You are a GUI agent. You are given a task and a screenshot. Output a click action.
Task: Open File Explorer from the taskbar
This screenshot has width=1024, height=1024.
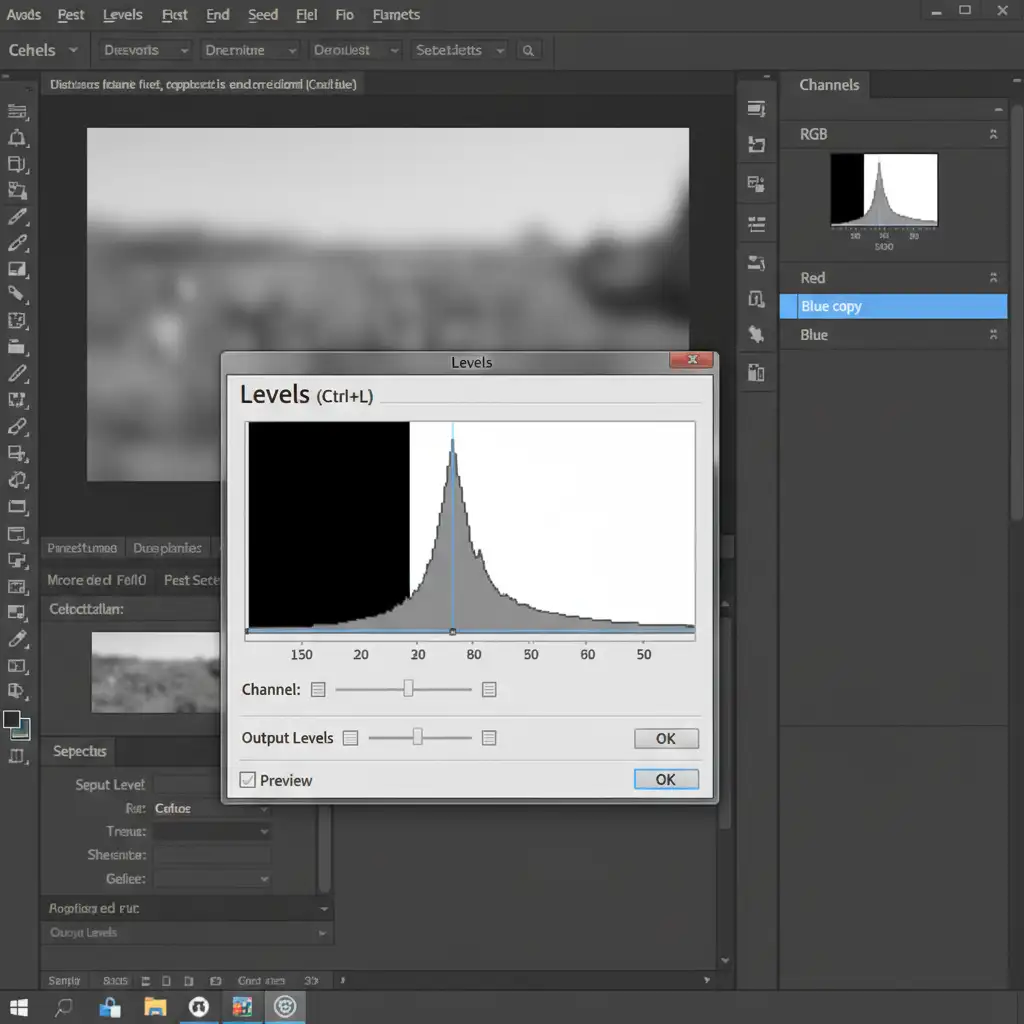[154, 1005]
